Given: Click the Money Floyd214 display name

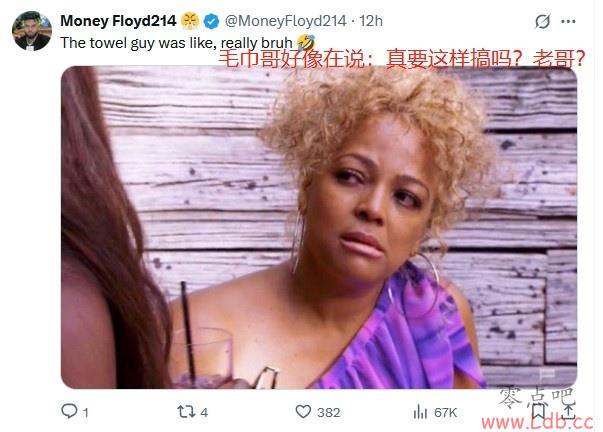Looking at the screenshot, I should (x=118, y=21).
